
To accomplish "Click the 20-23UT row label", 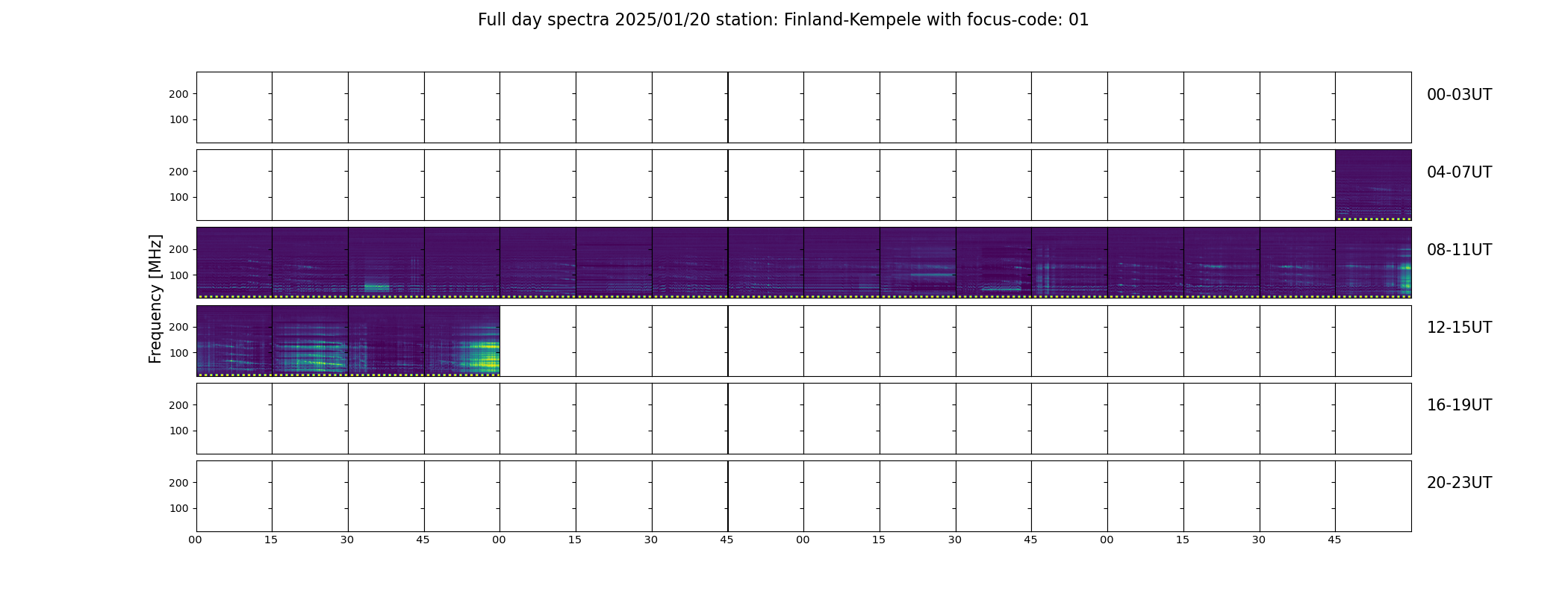I will 1459,483.
